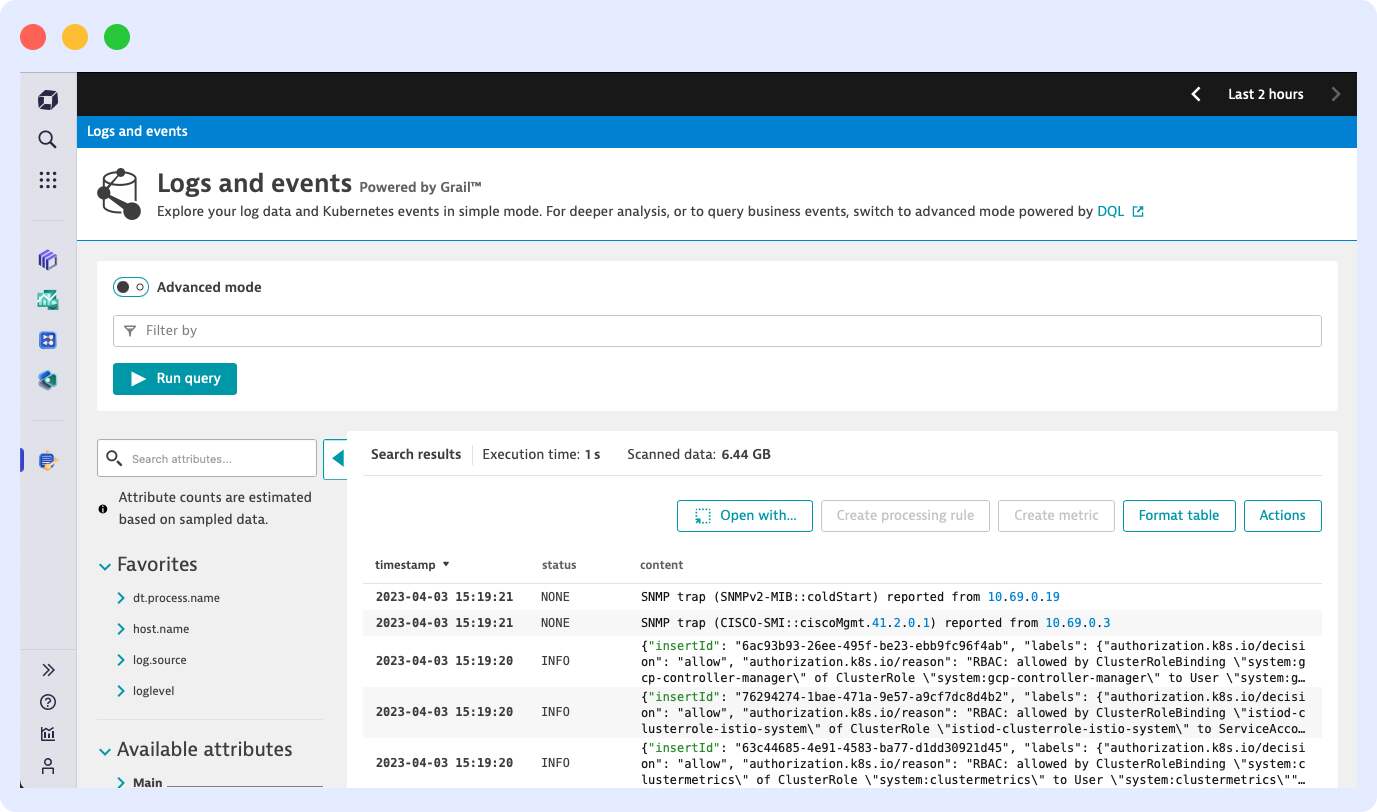Open the app launcher grid icon

(x=47, y=180)
